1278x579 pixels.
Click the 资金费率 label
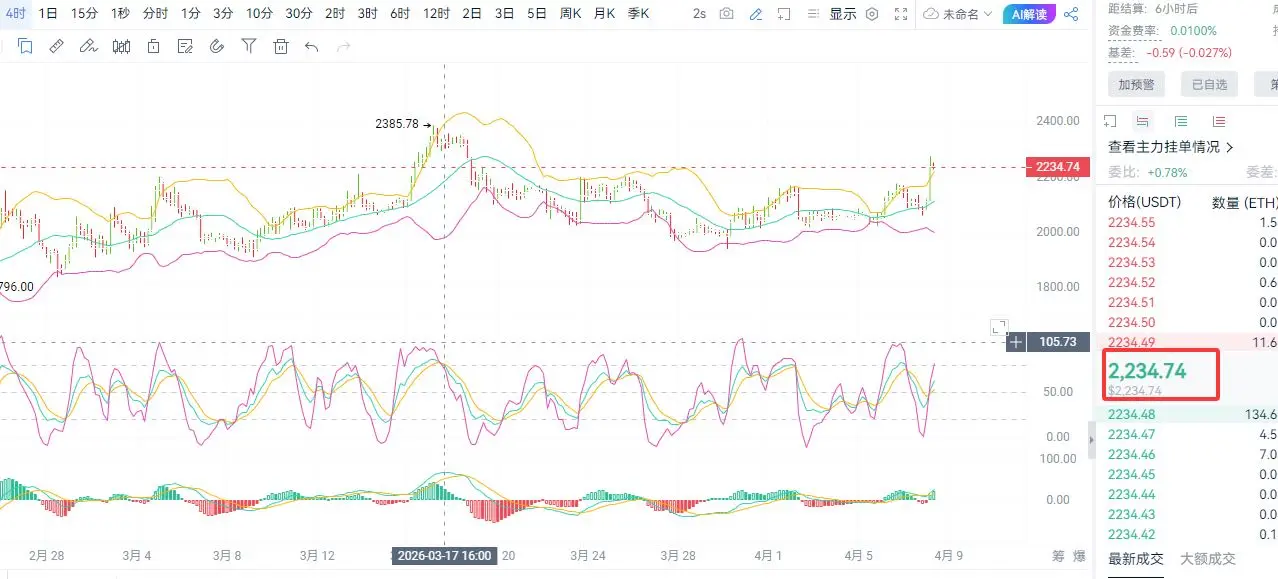1134,31
